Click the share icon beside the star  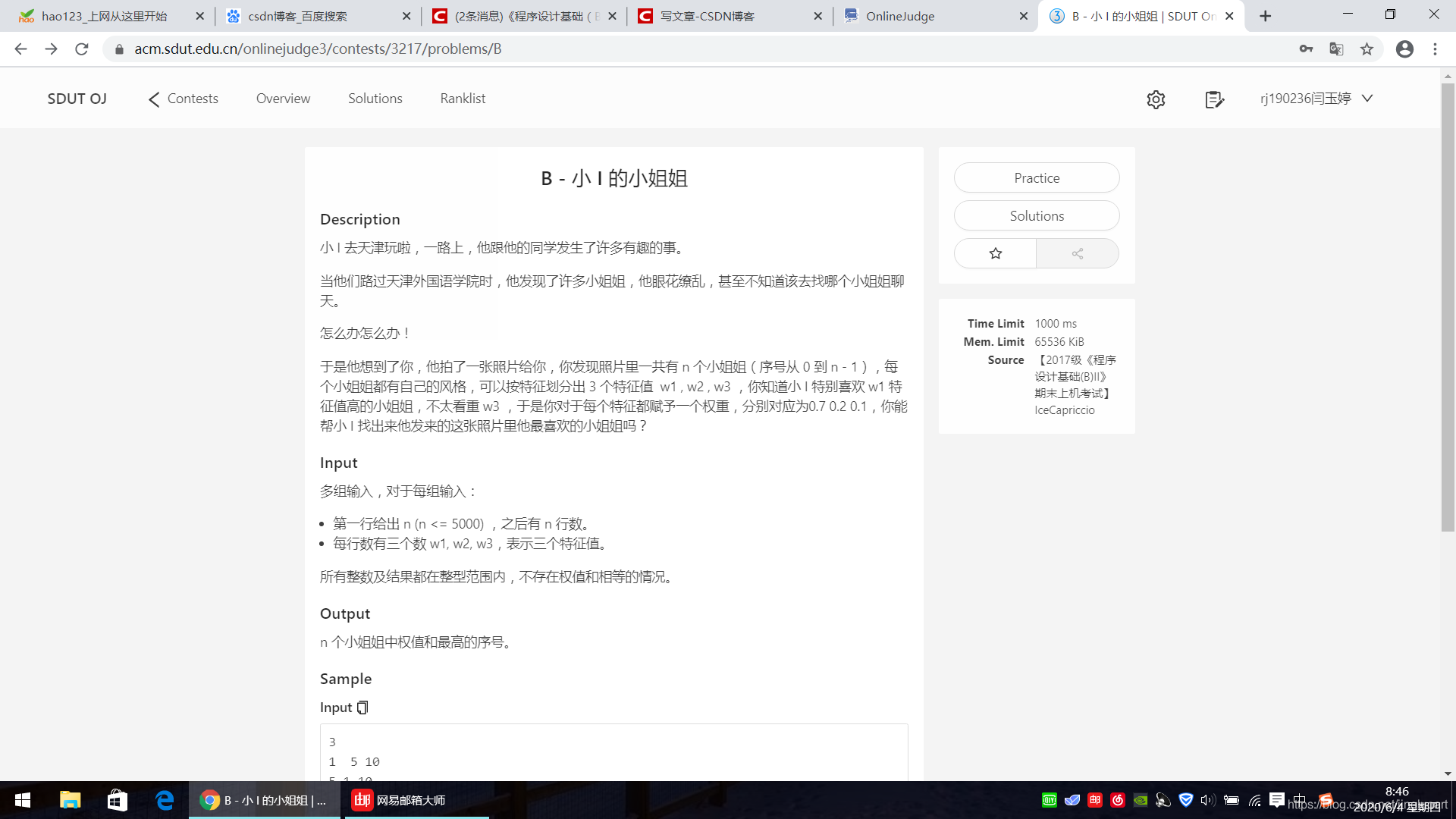click(1078, 253)
